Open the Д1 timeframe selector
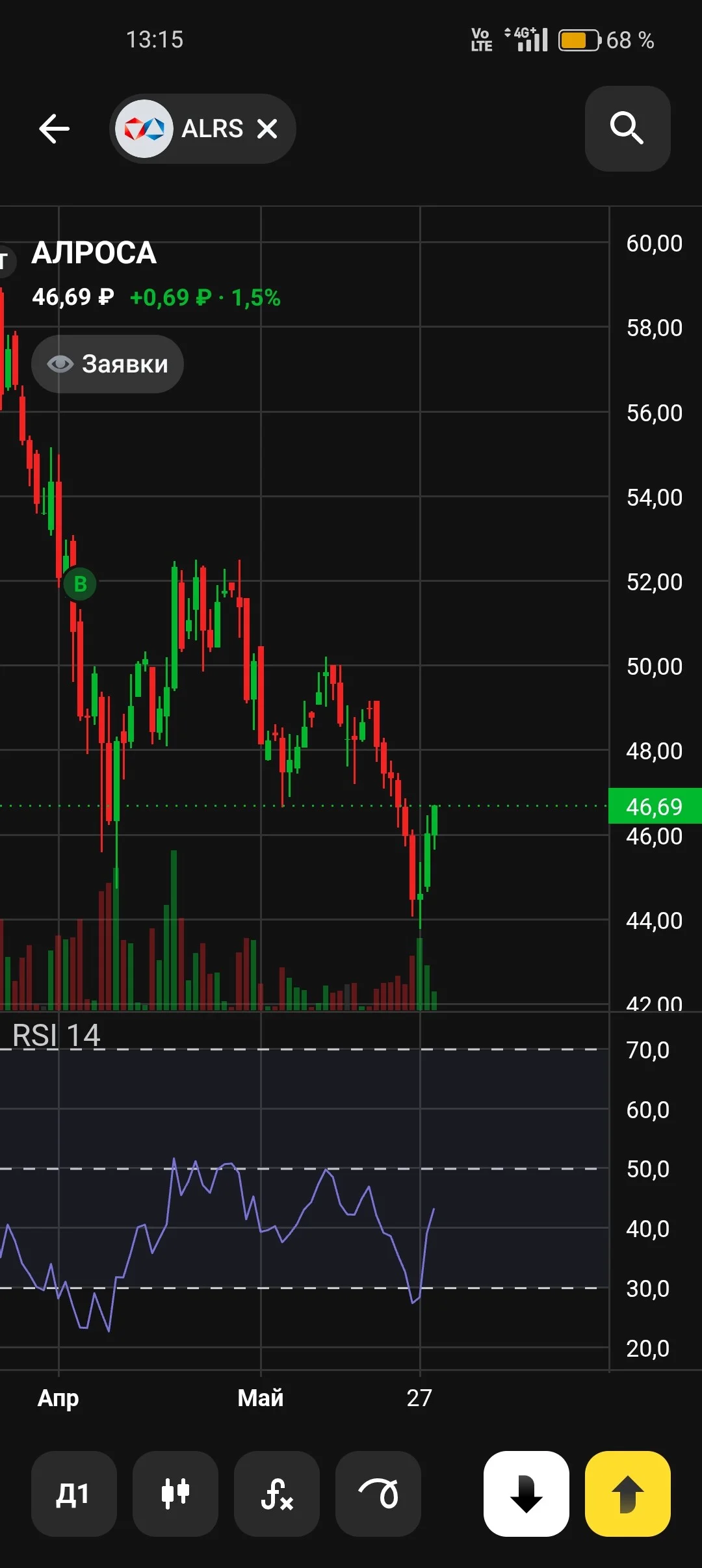Viewport: 702px width, 1568px height. (73, 1494)
